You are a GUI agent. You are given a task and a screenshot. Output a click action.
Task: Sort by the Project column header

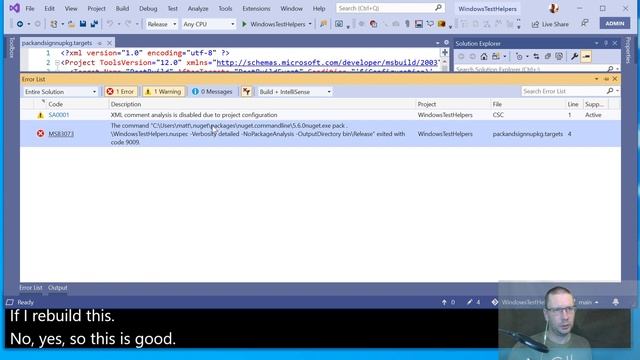point(453,104)
